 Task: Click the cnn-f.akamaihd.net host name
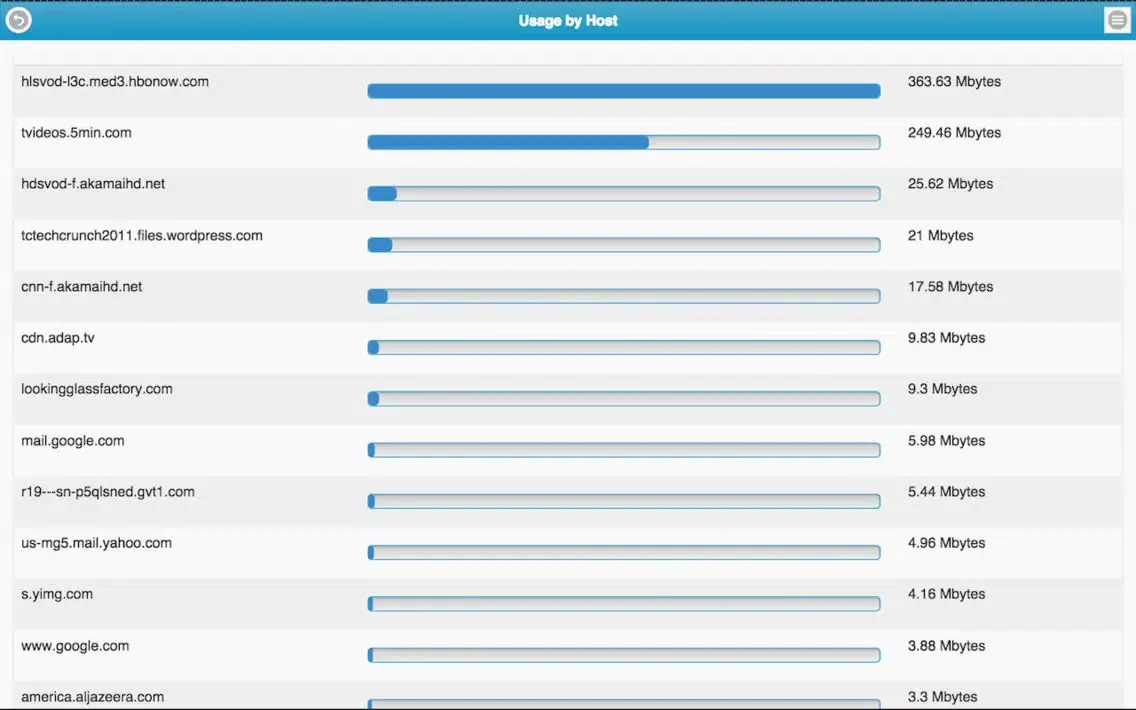(82, 287)
